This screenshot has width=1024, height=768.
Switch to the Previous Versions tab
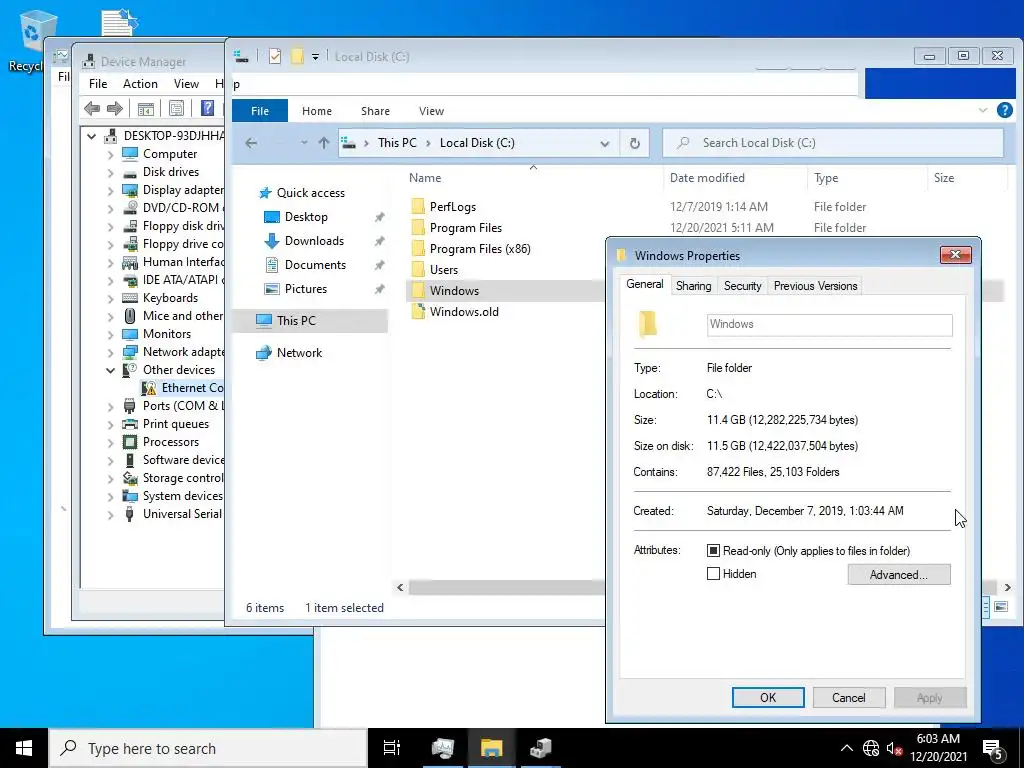point(815,286)
